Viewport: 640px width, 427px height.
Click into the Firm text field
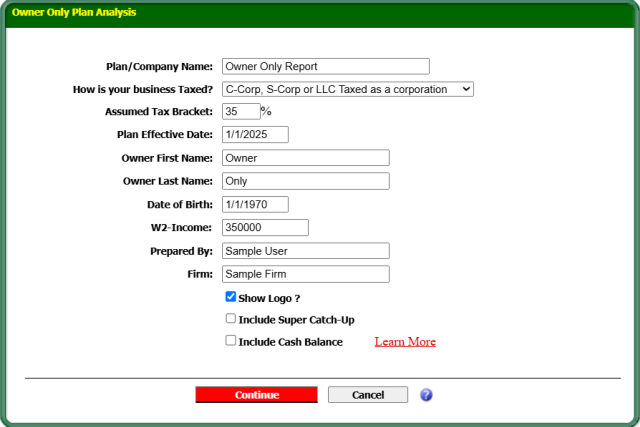pos(305,274)
